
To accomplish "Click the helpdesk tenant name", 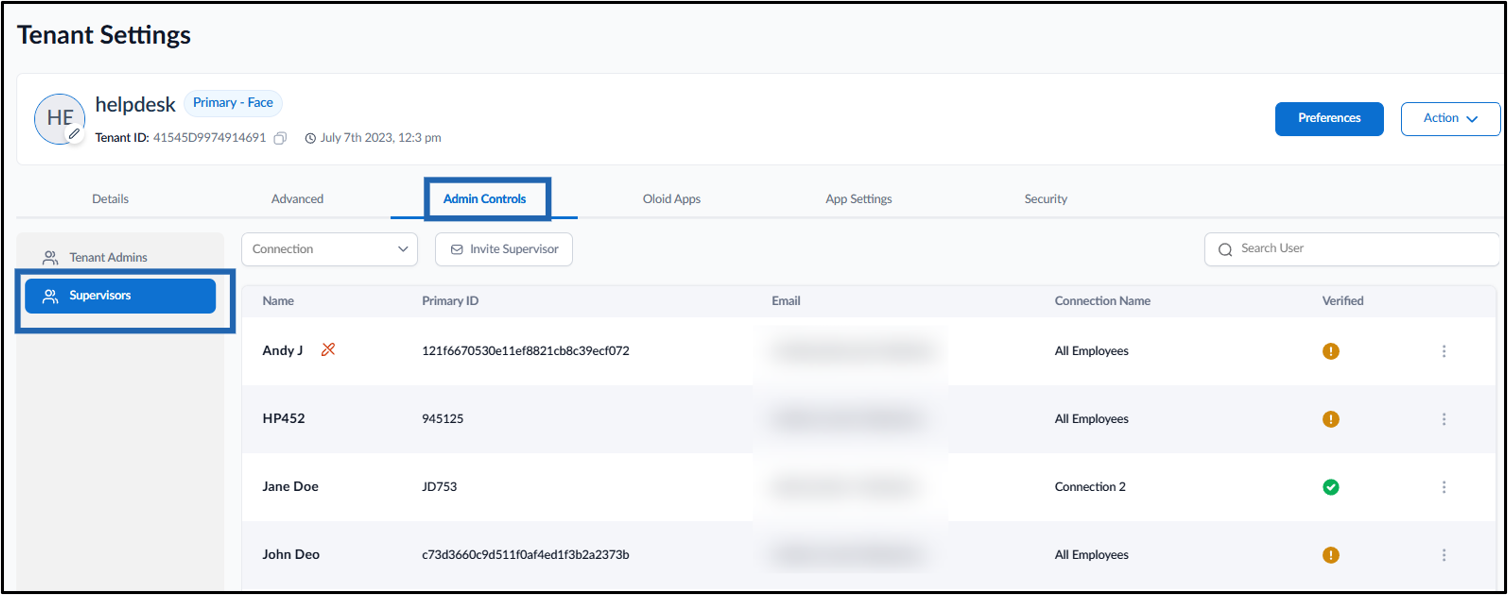I will point(135,104).
